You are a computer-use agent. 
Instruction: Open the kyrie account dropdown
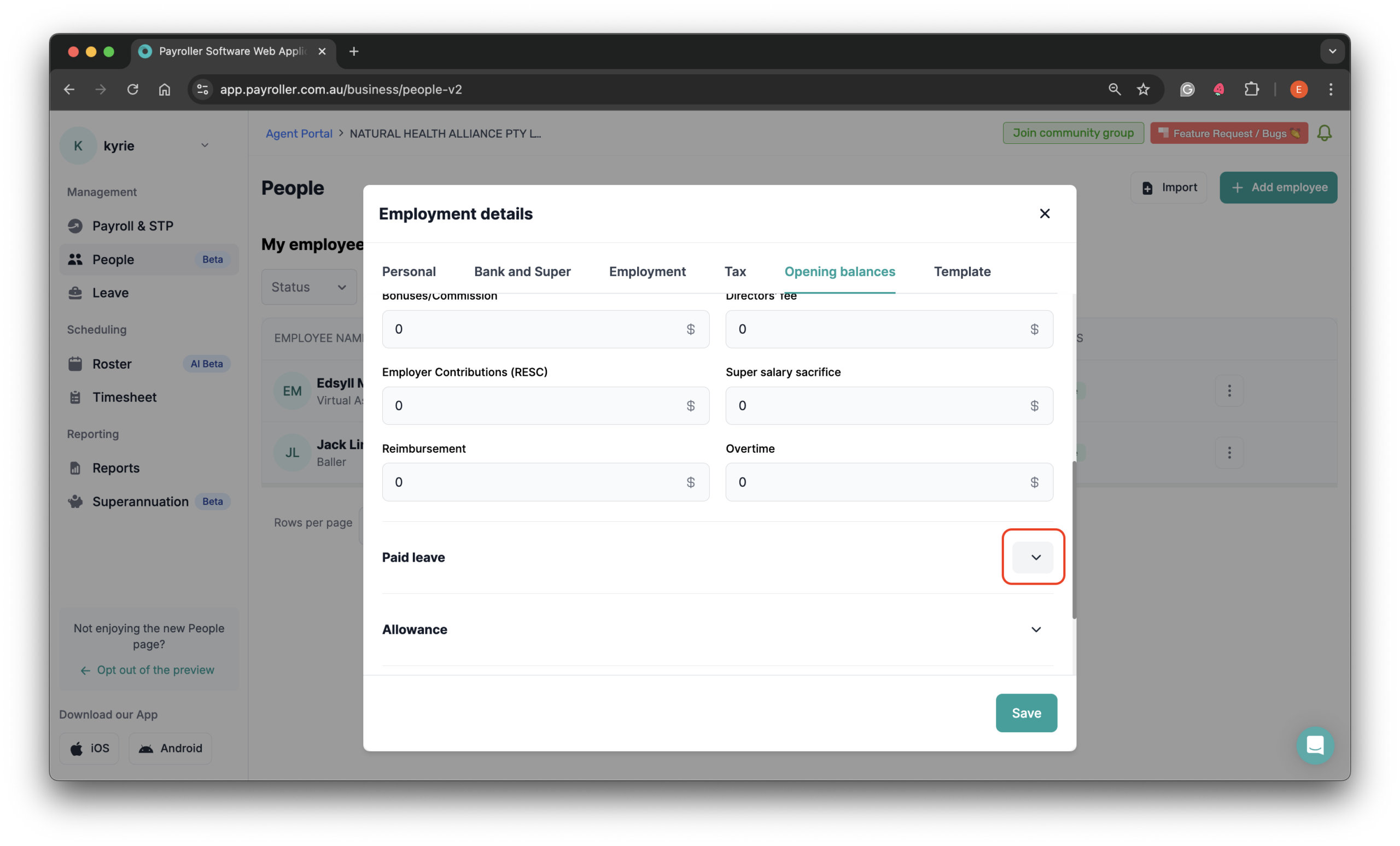pyautogui.click(x=205, y=145)
